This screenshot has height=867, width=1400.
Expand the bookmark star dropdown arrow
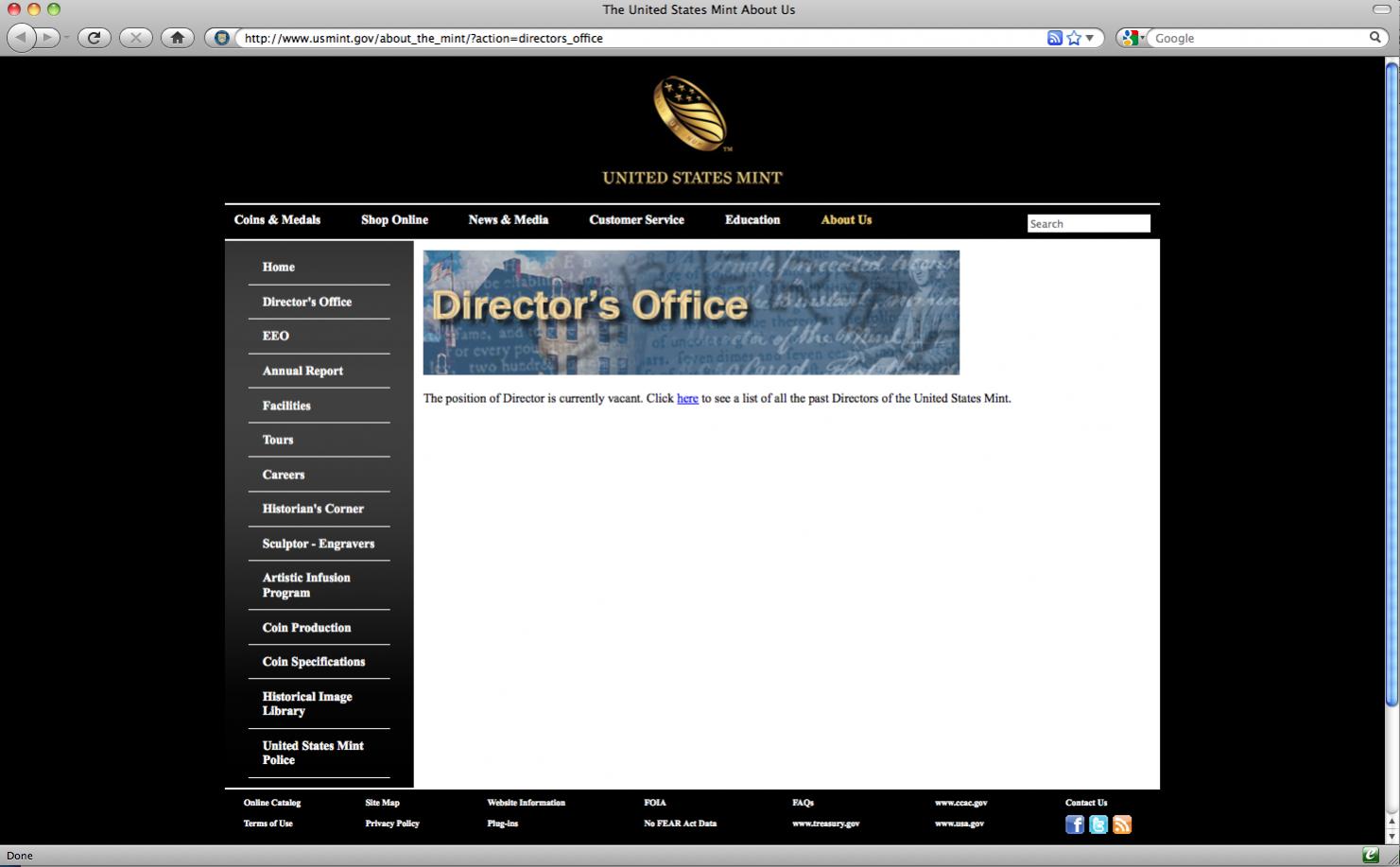click(x=1090, y=38)
